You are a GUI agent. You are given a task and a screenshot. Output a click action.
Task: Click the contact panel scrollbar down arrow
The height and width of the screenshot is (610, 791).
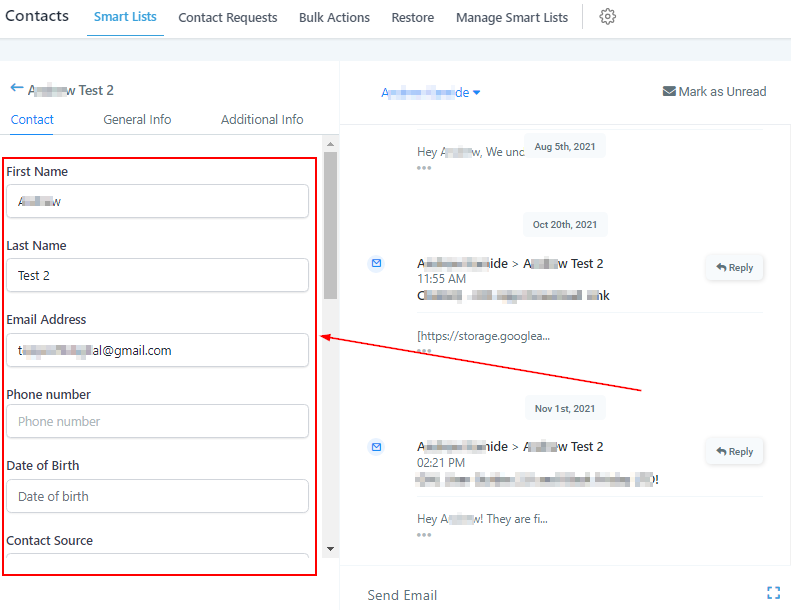coord(331,549)
